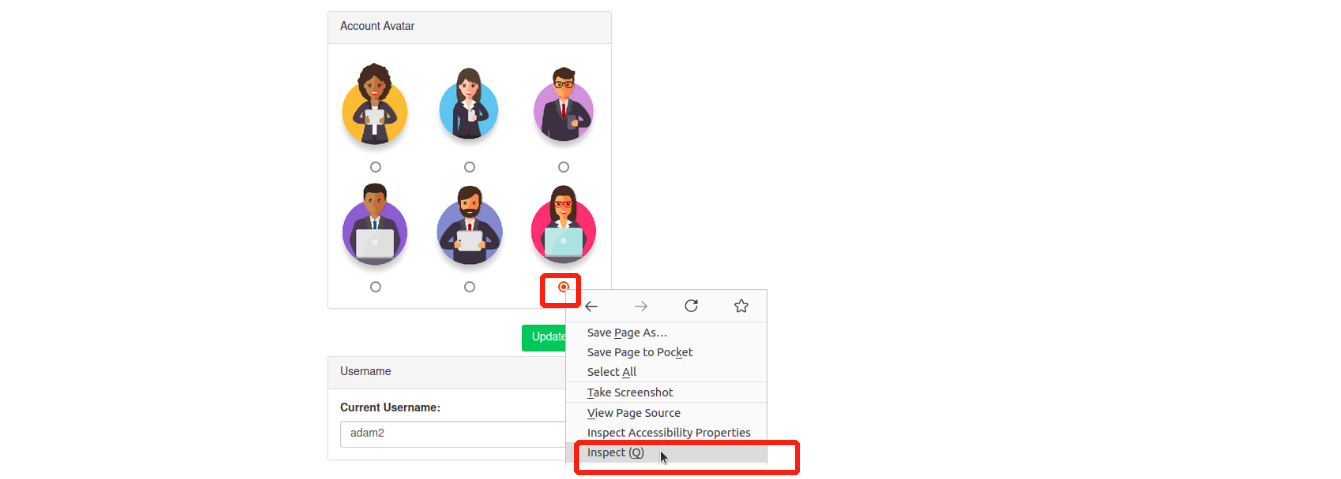Choose "Save Page As…" from the context menu
The width and height of the screenshot is (1341, 479).
coord(627,332)
